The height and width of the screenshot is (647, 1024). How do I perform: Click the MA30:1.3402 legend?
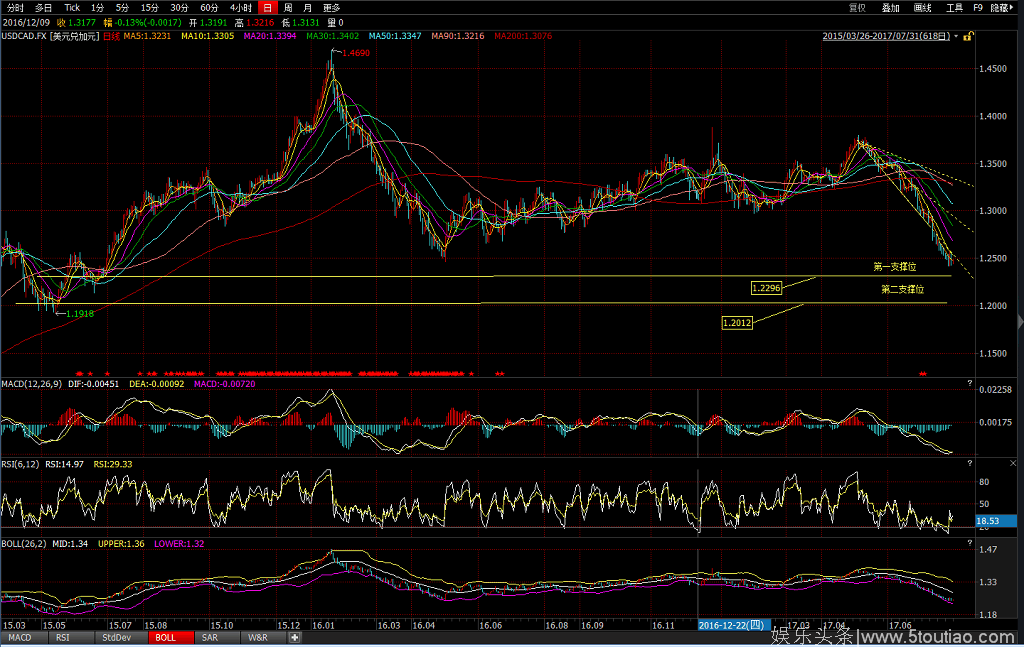[332, 36]
